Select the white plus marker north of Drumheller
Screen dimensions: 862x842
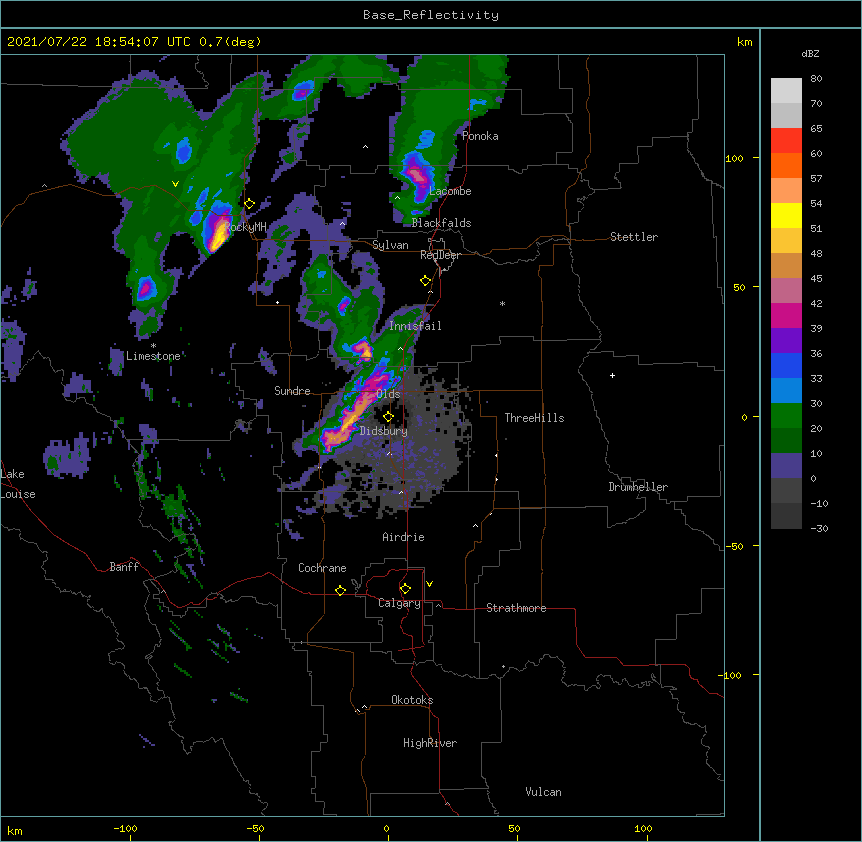point(612,375)
